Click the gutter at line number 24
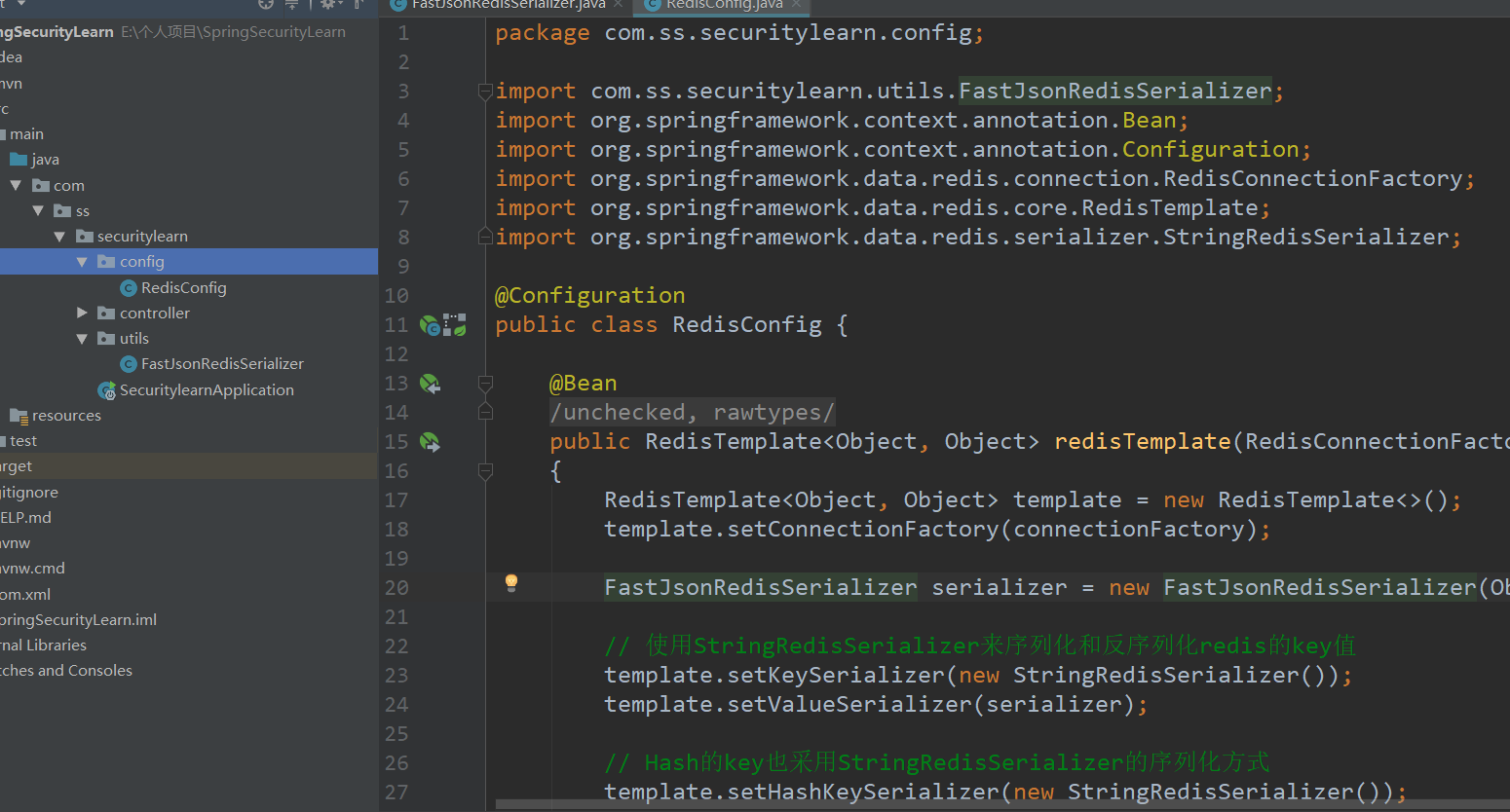 pos(396,705)
